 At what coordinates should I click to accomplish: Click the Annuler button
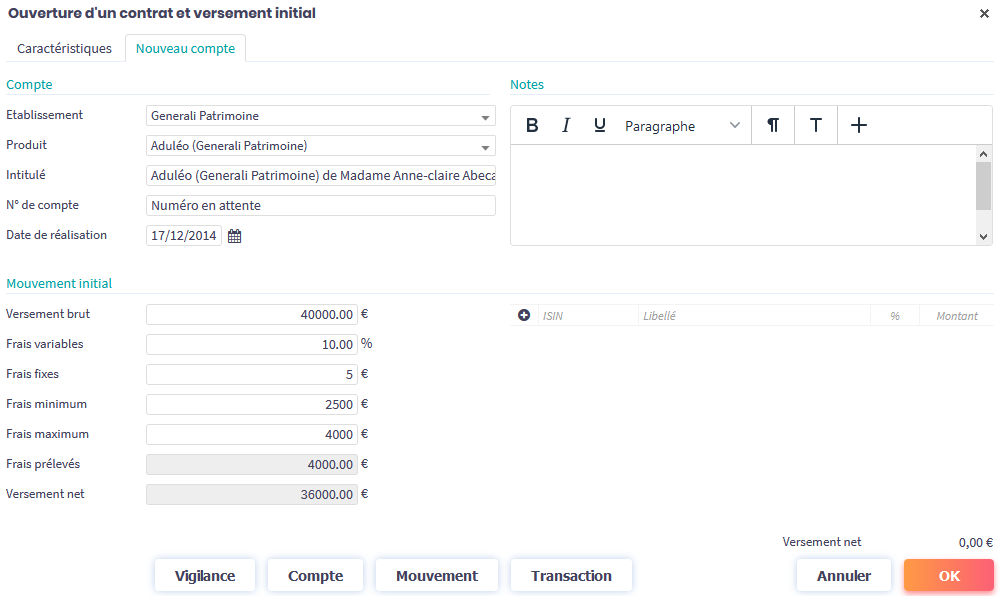click(843, 576)
